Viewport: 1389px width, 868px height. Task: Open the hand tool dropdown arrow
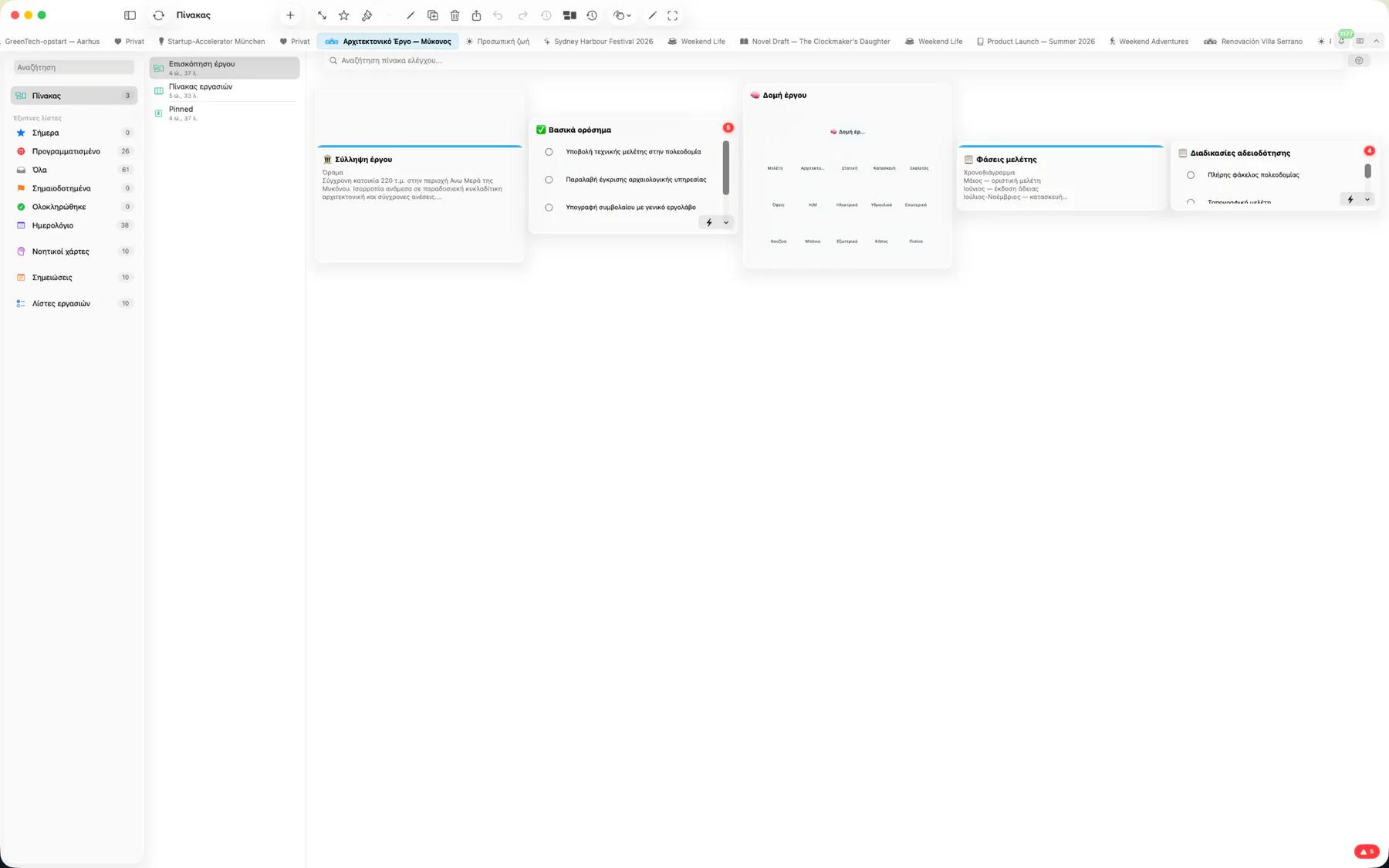pos(629,15)
